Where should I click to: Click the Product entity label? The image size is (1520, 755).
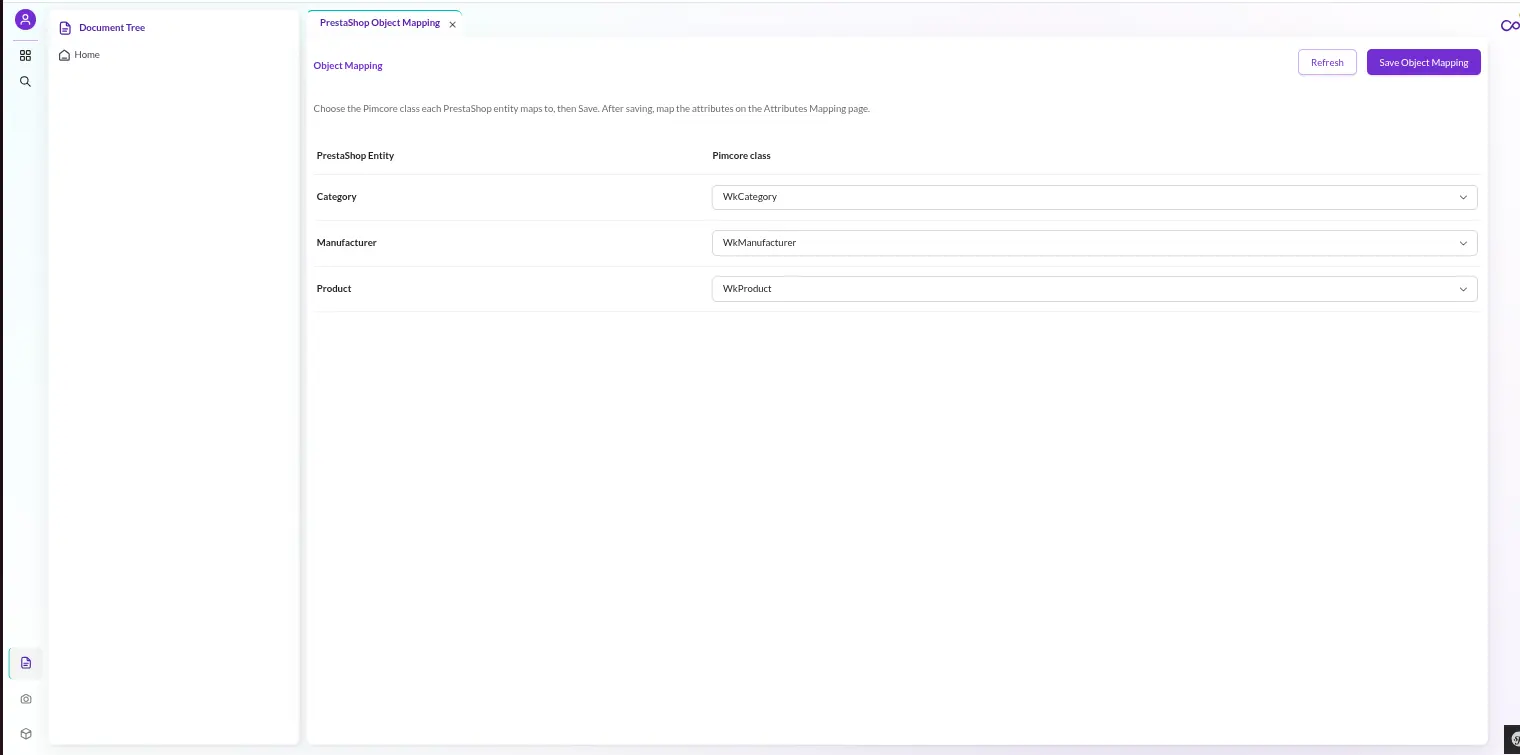(x=334, y=289)
